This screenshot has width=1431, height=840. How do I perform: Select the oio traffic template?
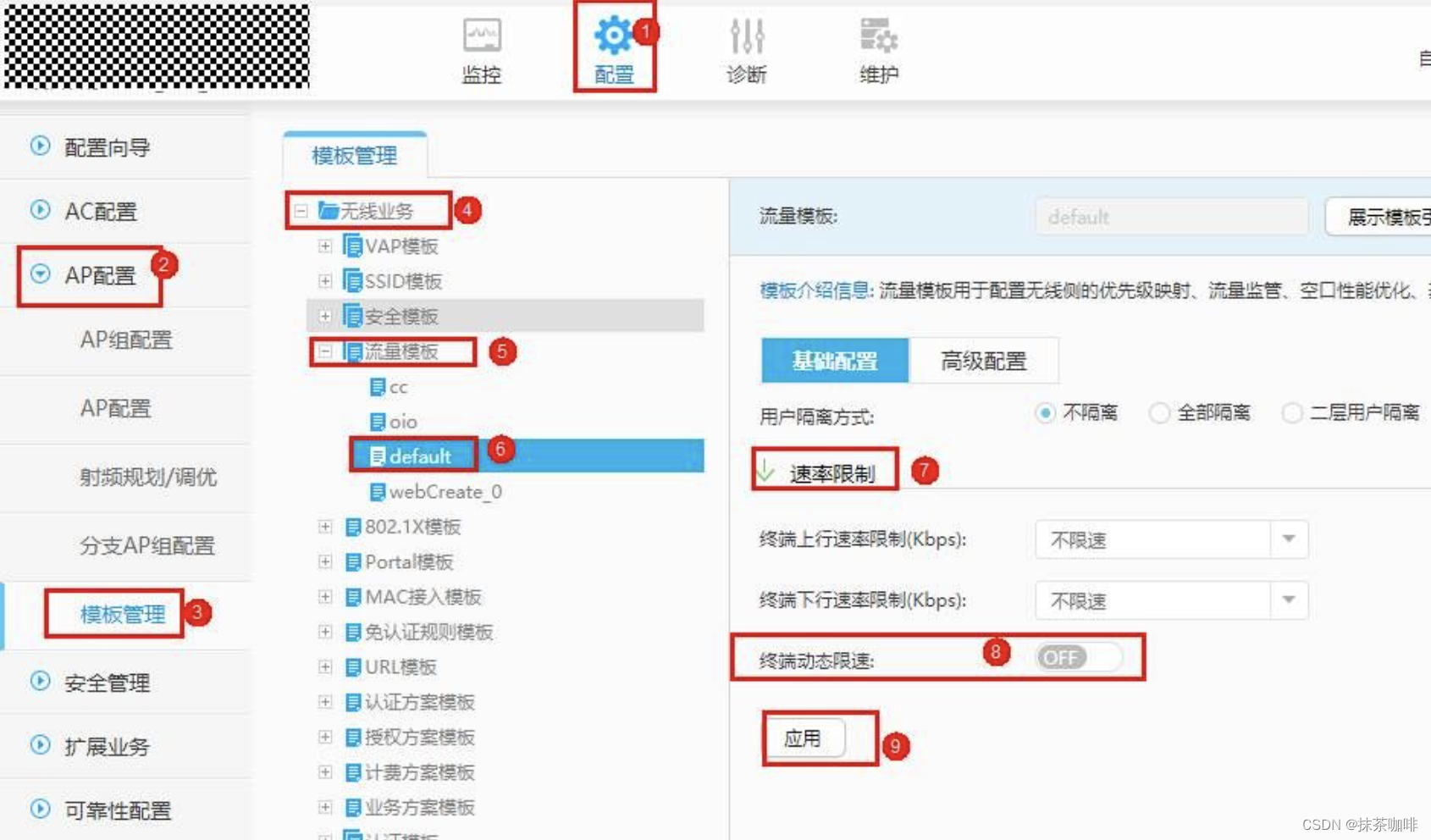click(x=394, y=422)
